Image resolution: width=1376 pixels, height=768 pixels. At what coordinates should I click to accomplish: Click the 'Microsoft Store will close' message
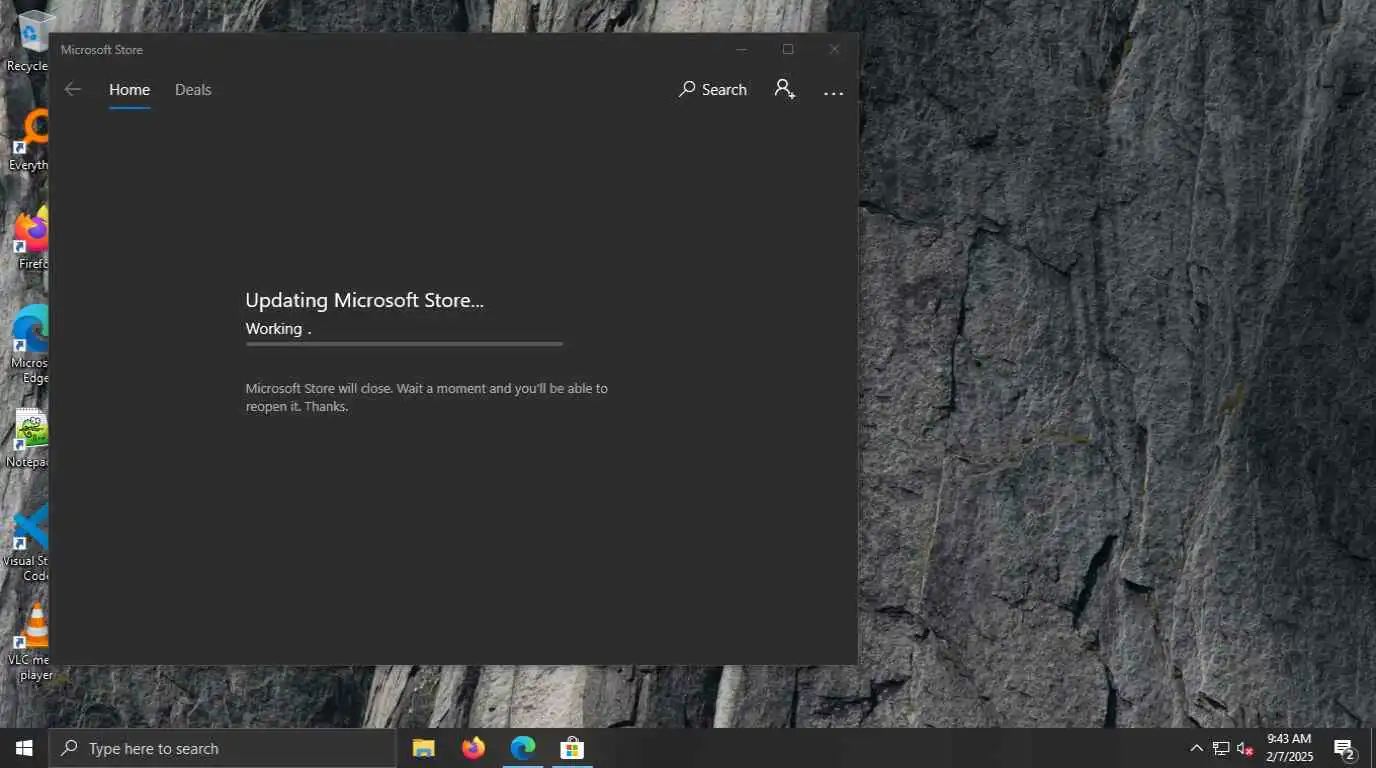pos(427,397)
